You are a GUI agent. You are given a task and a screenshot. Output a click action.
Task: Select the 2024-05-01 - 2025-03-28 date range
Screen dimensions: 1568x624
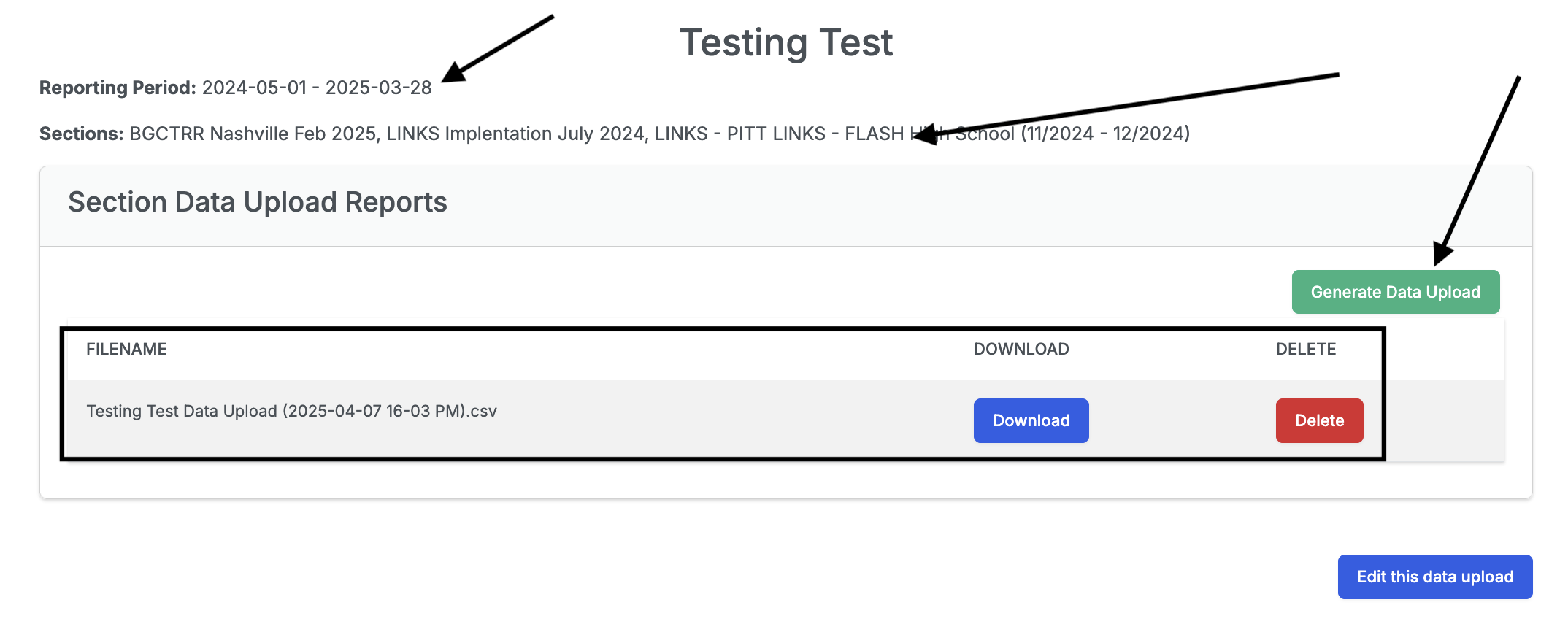[317, 88]
